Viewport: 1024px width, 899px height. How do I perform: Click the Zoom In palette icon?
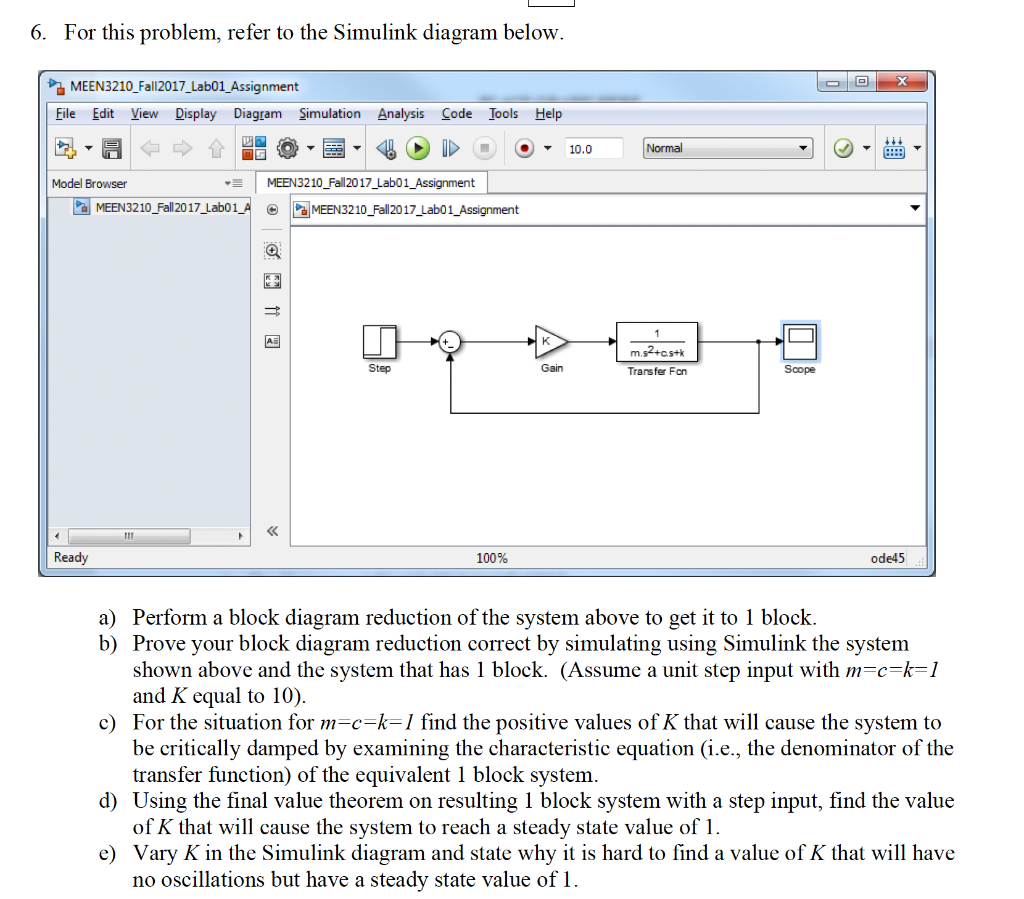pos(272,251)
